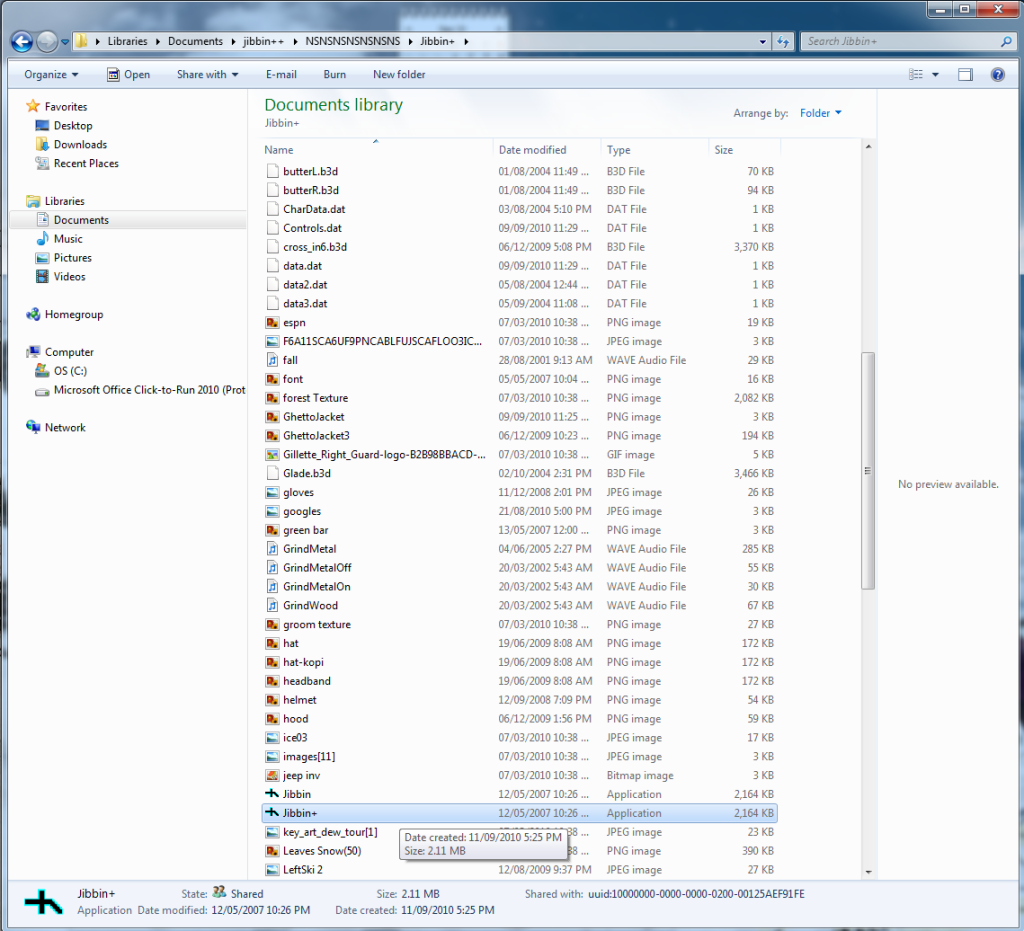Click the Help question mark icon
This screenshot has width=1024, height=931.
[997, 75]
